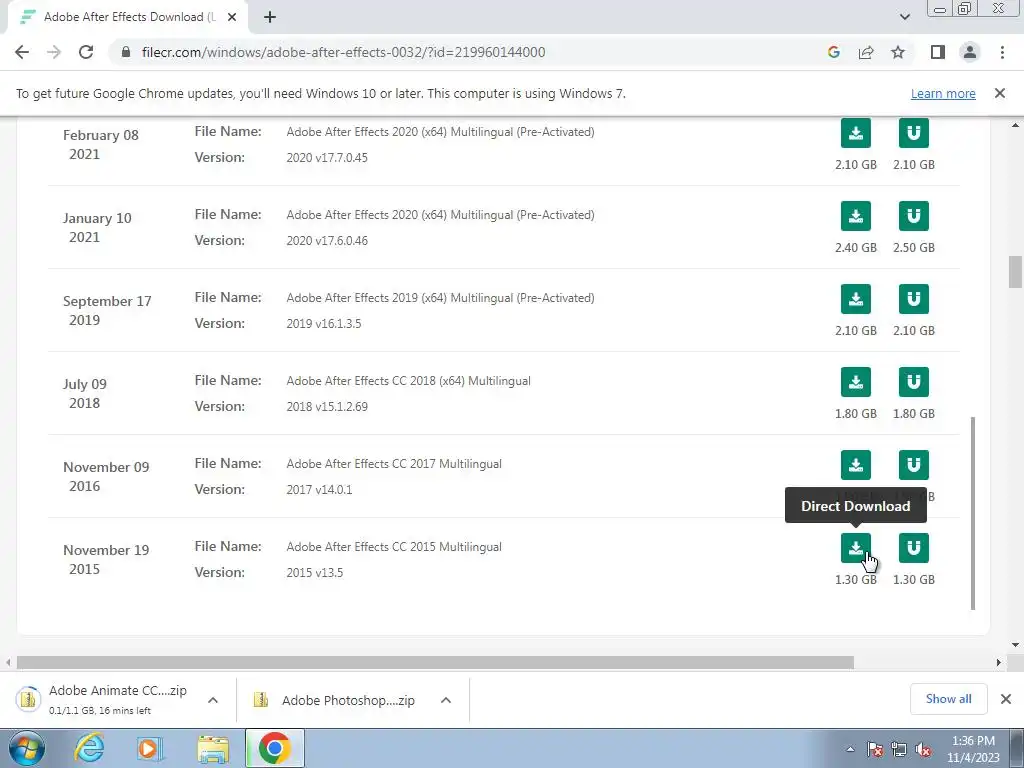Viewport: 1024px width, 768px height.
Task: Select date text 'July 09 2018'
Action: coord(85,393)
